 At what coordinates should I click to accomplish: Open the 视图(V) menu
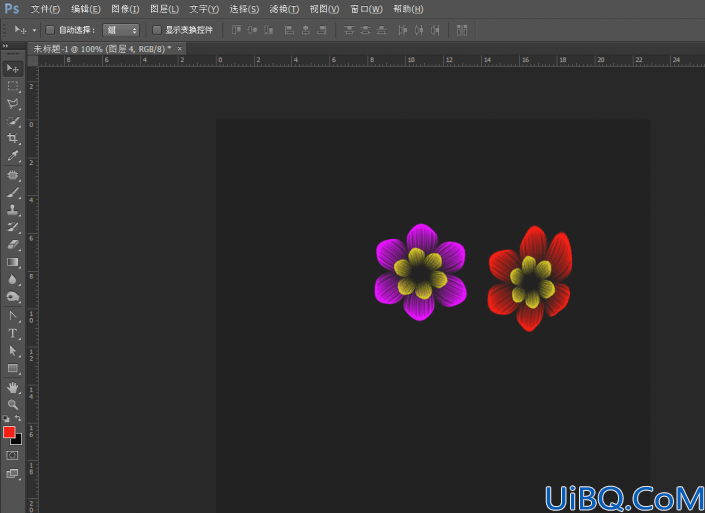324,9
